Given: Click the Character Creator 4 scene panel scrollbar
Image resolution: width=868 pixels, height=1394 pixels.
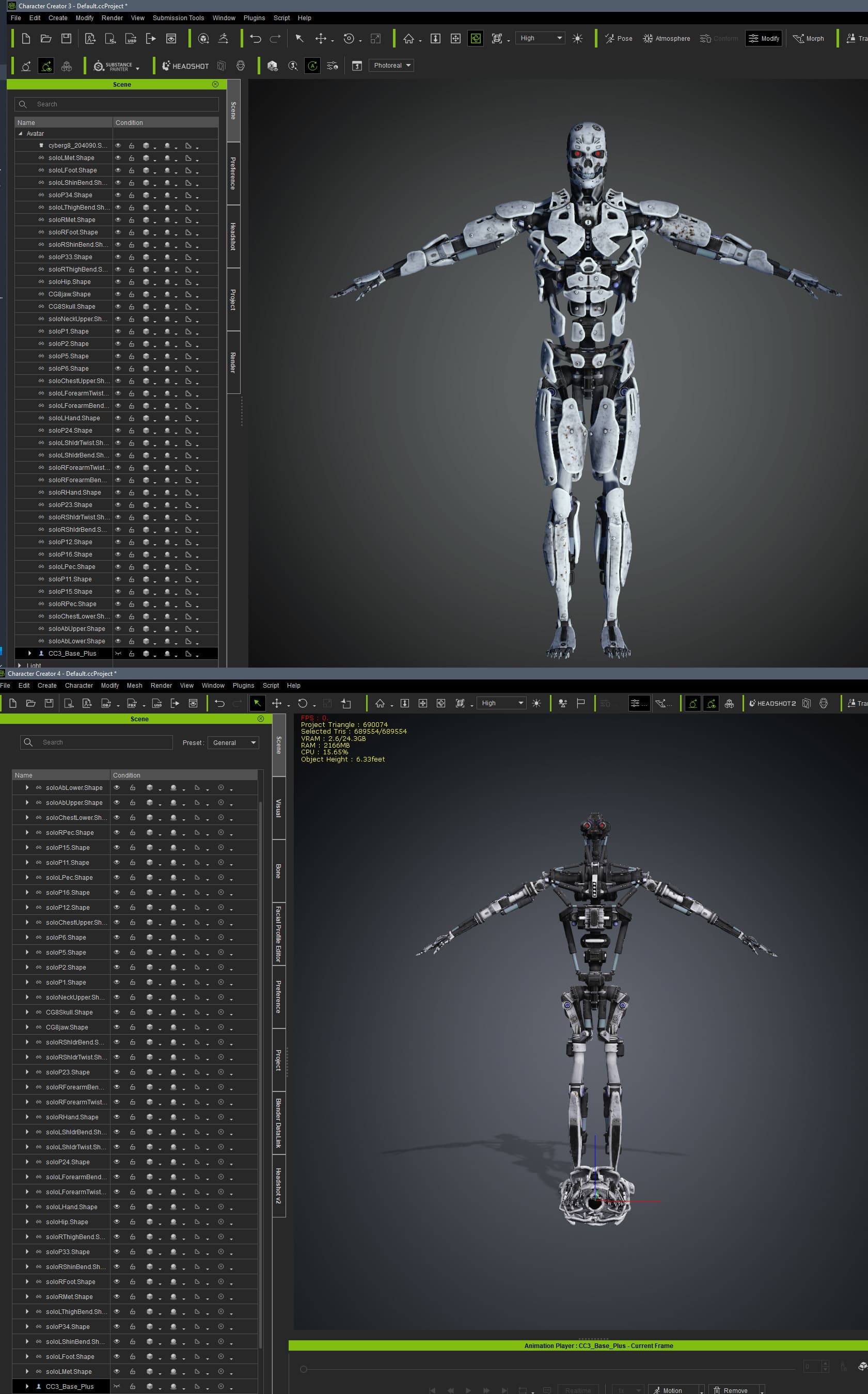Looking at the screenshot, I should pyautogui.click(x=261, y=1074).
